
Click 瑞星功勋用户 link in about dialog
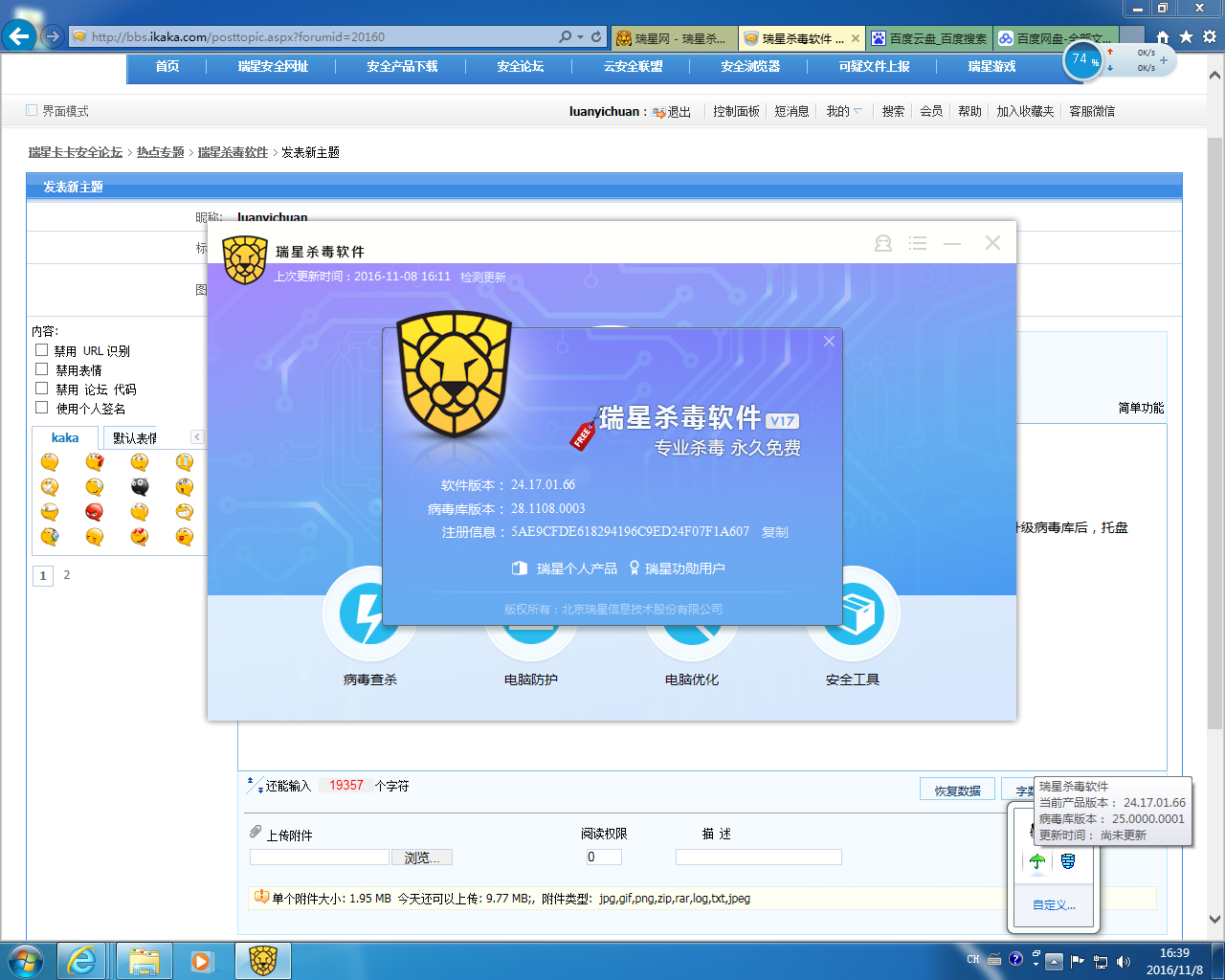pyautogui.click(x=677, y=568)
